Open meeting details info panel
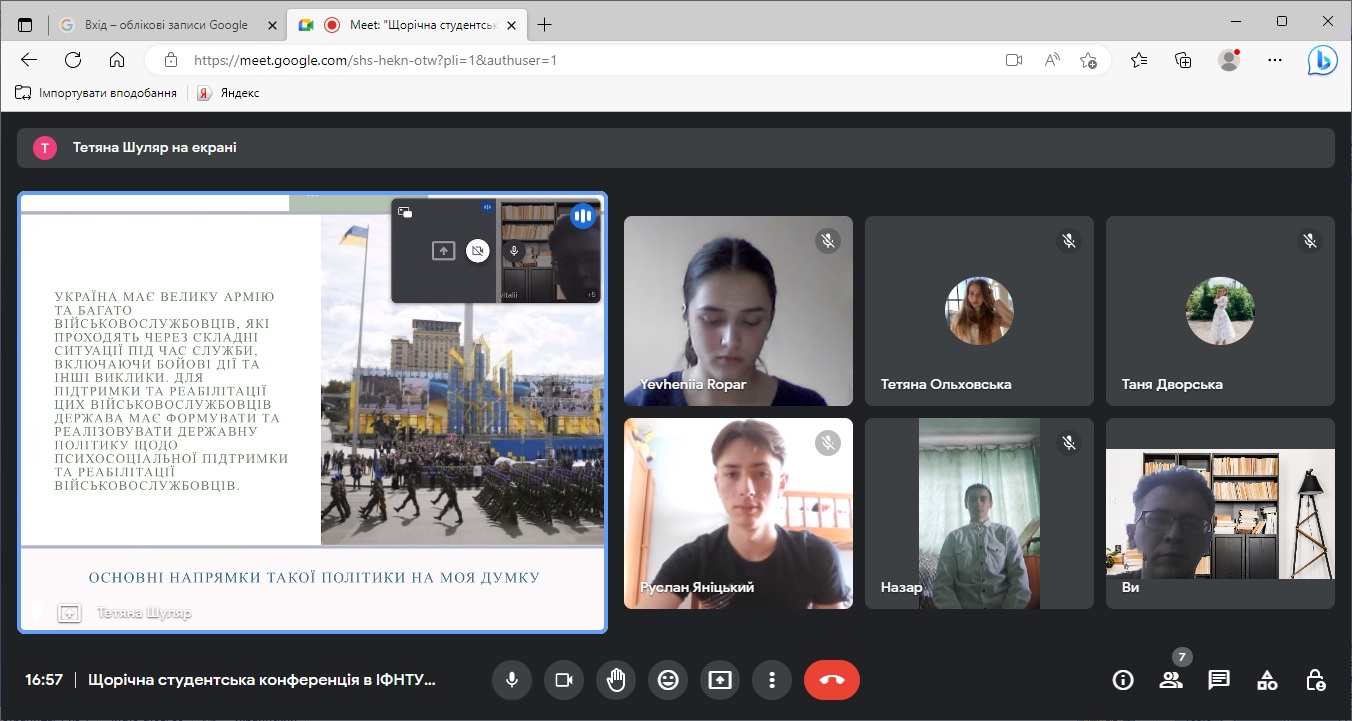Viewport: 1352px width, 721px height. point(1123,680)
